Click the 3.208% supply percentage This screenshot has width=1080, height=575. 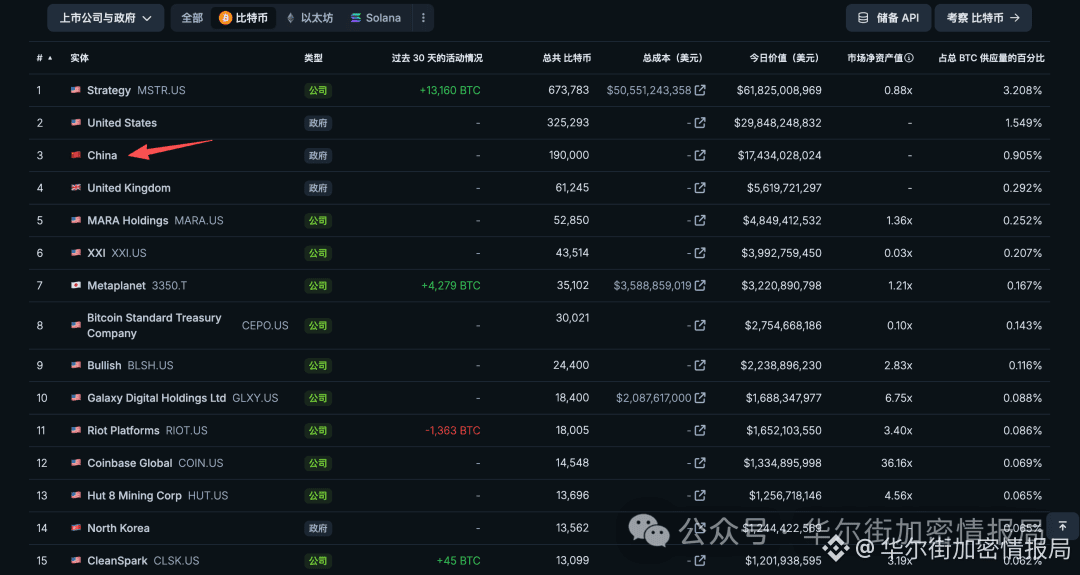[1023, 90]
